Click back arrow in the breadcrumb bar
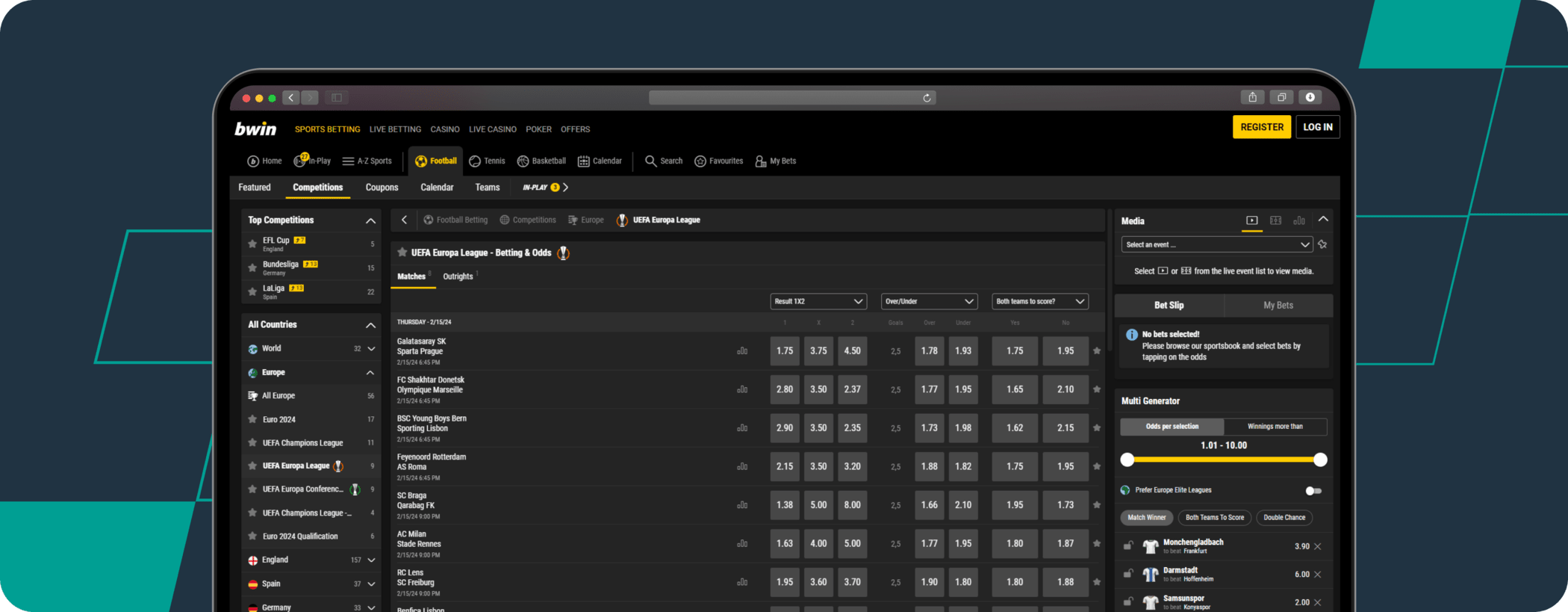1568x612 pixels. pos(405,220)
